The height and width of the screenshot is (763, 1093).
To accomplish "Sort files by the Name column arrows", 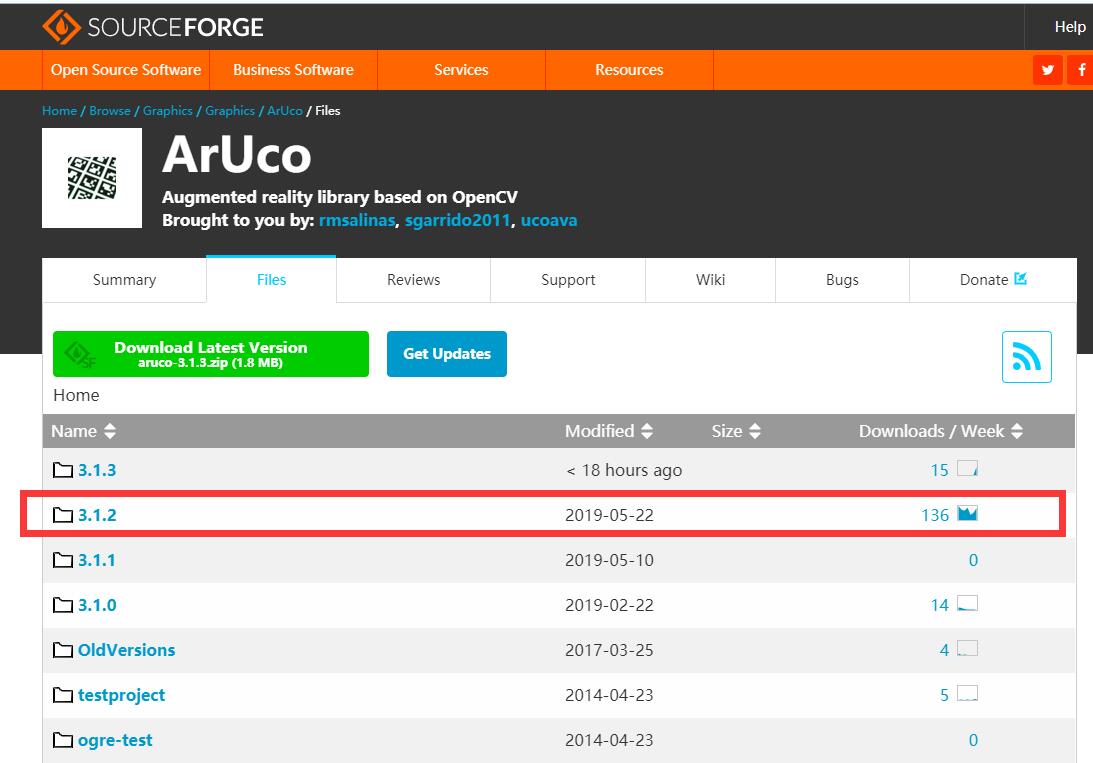I will 109,431.
